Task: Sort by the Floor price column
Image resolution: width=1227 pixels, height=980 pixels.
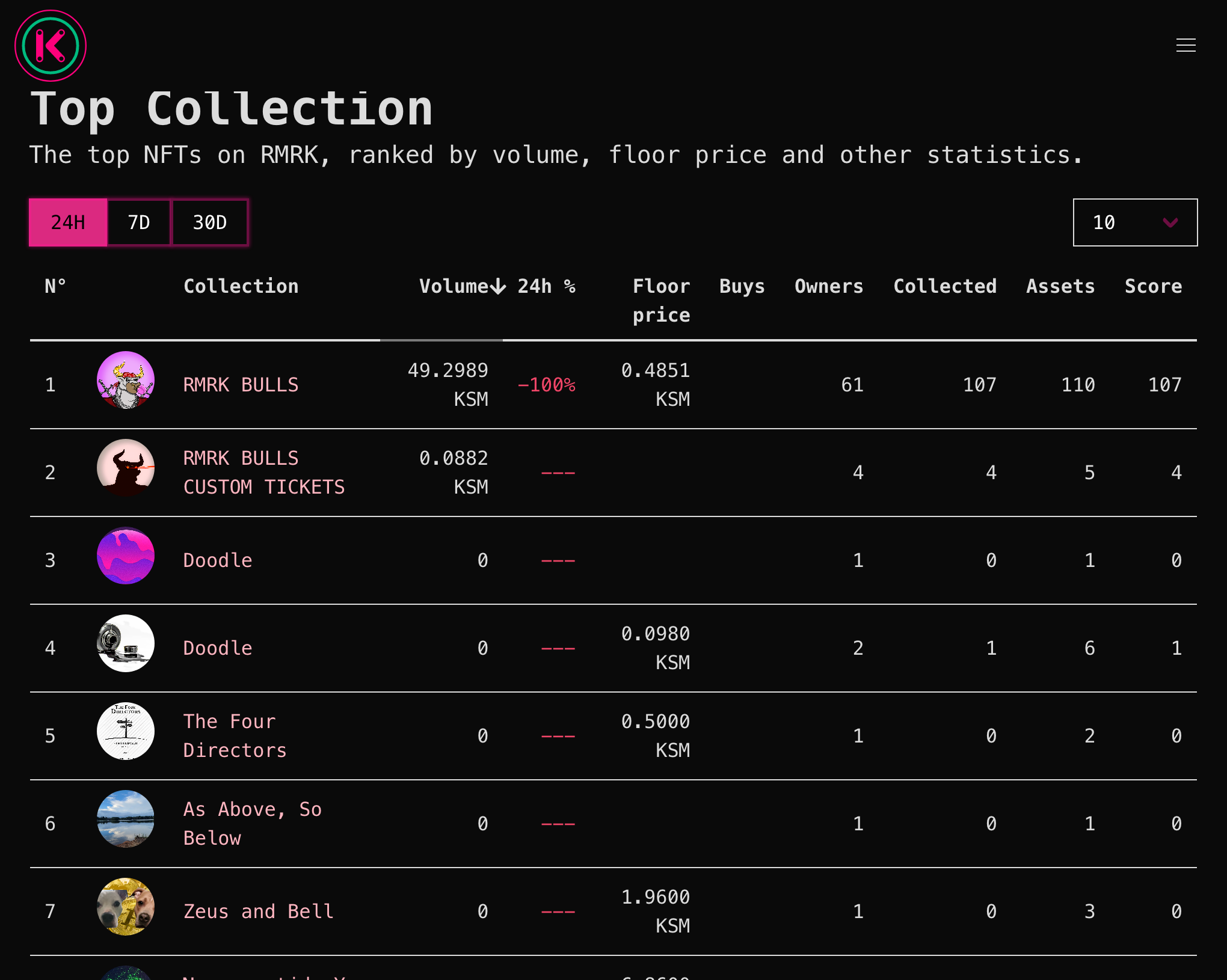Action: tap(660, 300)
